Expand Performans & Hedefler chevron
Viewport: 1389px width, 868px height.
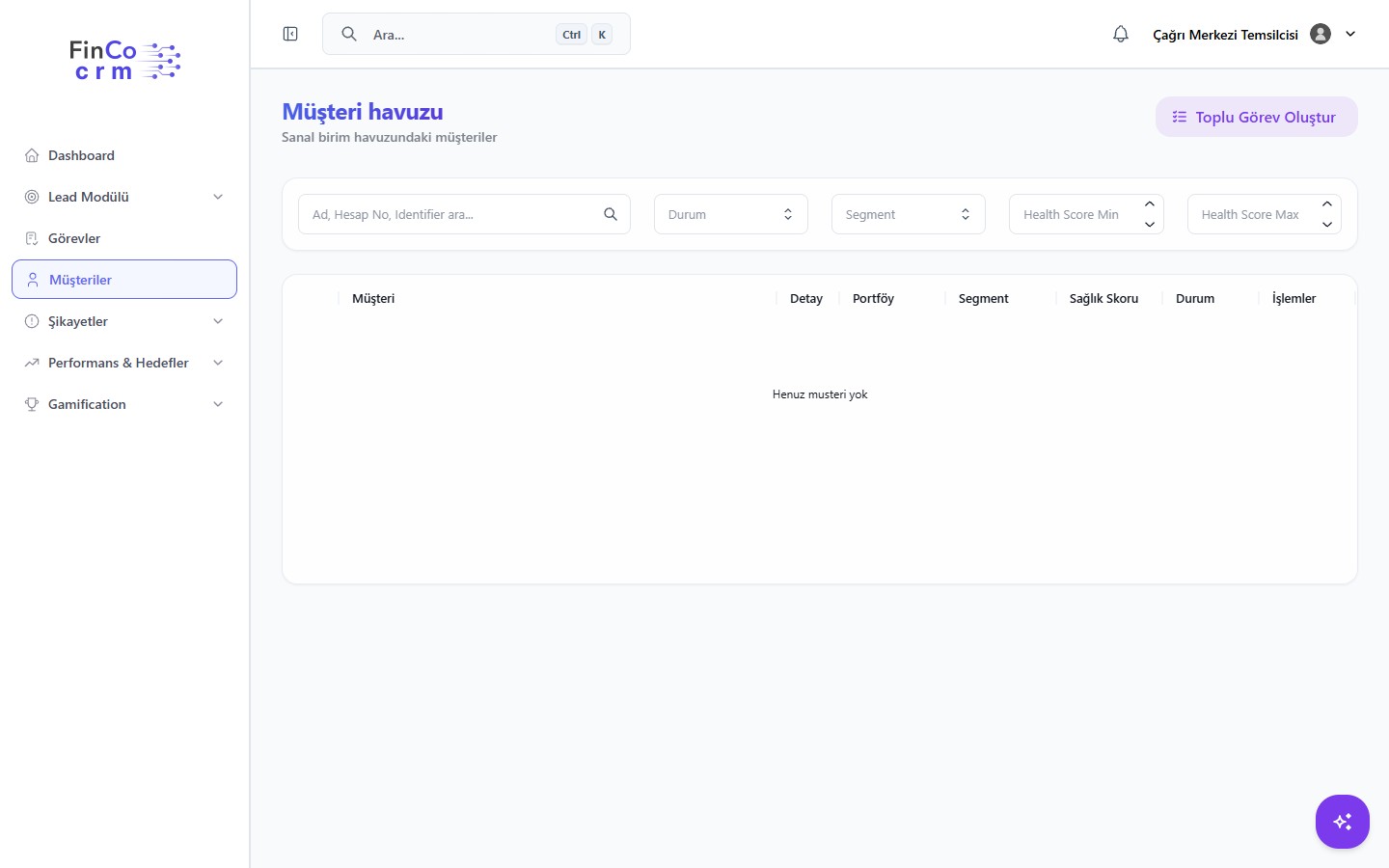(218, 363)
